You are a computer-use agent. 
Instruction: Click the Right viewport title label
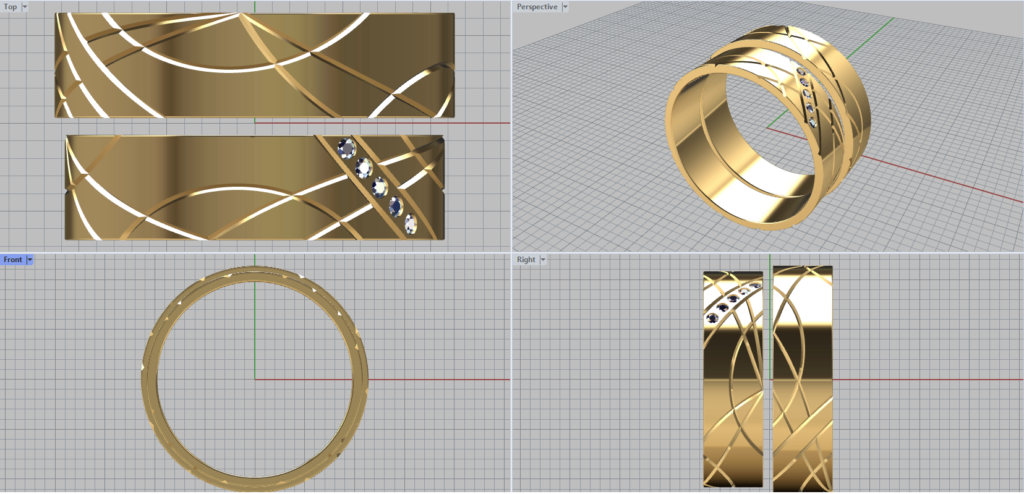tap(526, 260)
